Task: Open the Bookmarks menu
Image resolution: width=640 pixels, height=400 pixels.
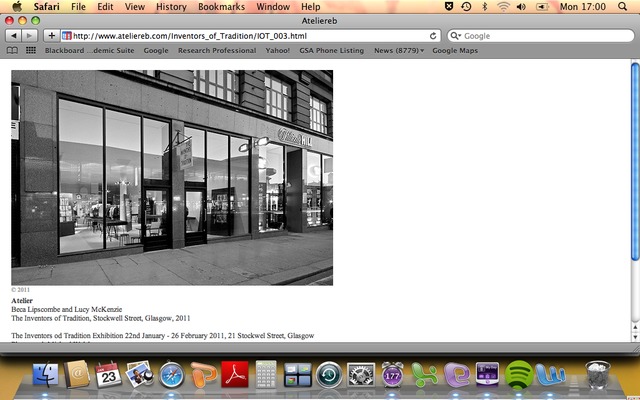Action: (220, 7)
